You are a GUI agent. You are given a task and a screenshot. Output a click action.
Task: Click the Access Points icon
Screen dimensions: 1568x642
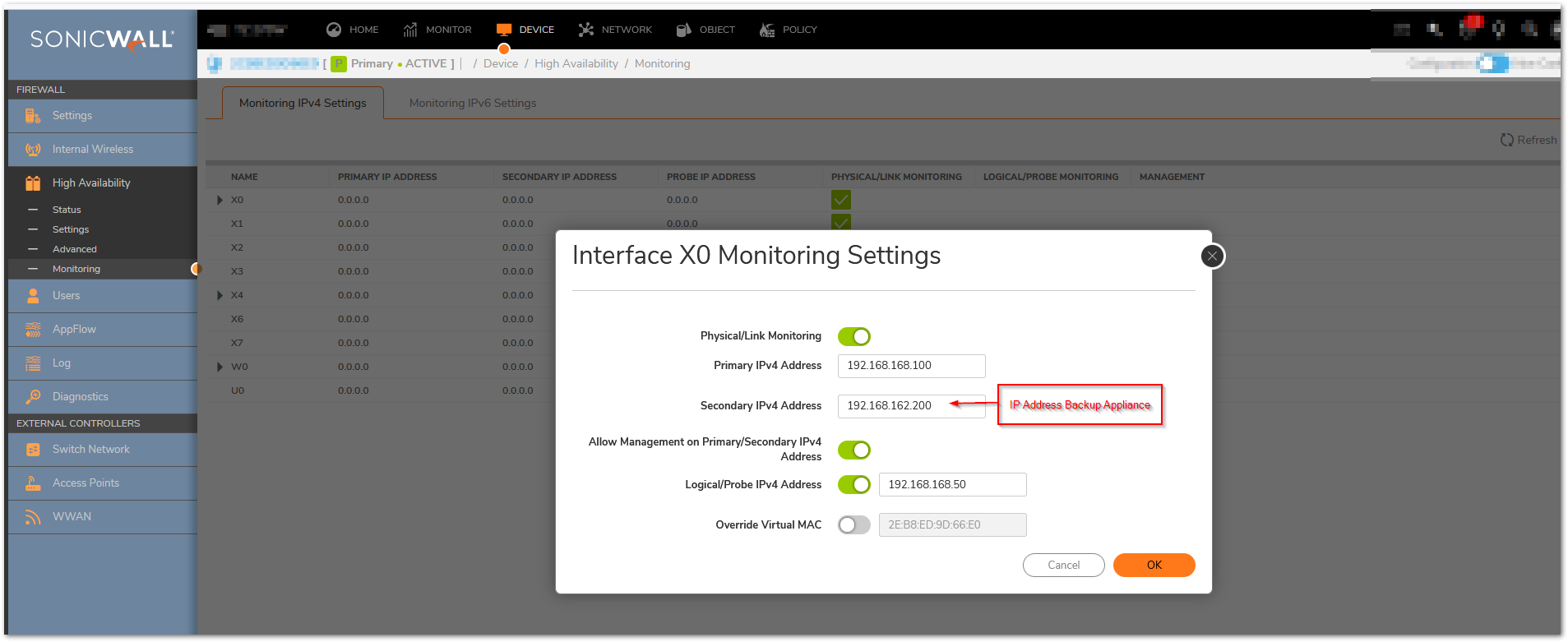point(33,483)
